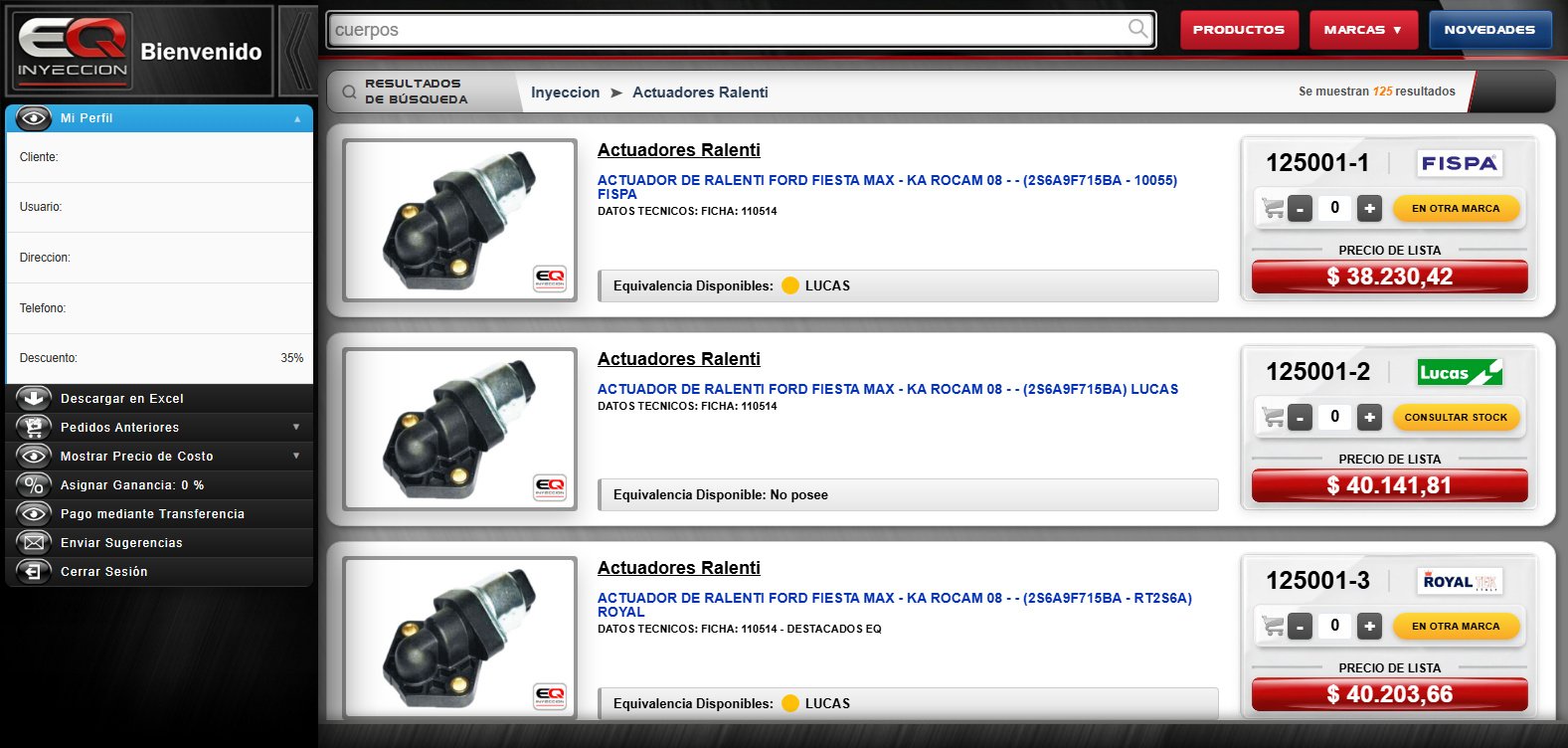
Task: Expand Pedidos Anteriores arrow
Action: [296, 427]
